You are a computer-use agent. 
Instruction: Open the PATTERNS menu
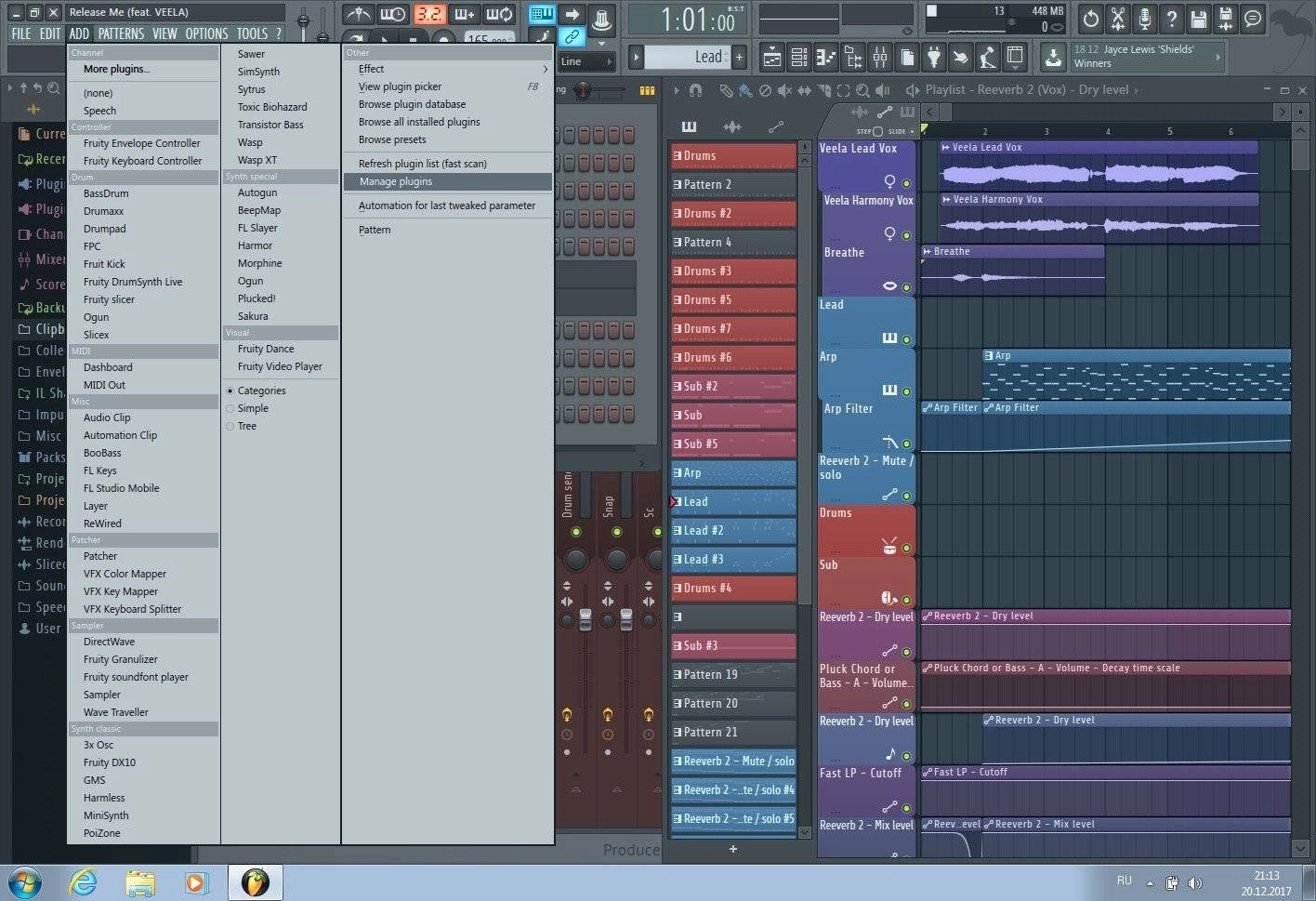point(121,33)
